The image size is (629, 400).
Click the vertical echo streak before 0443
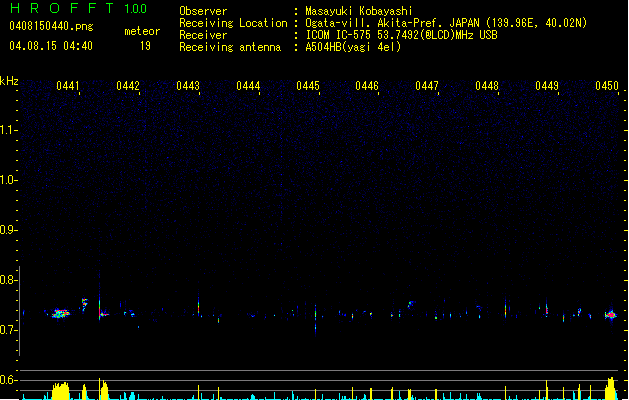pos(198,307)
